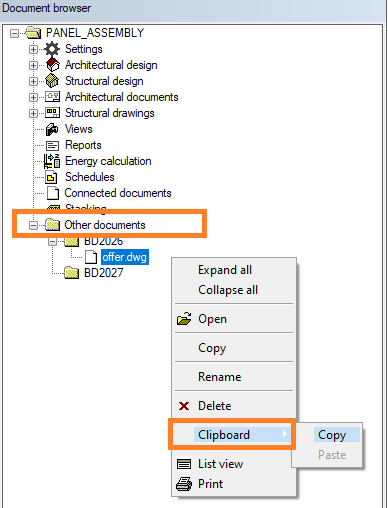Select Copy in the Clipboard submenu
This screenshot has height=508, width=388.
click(337, 435)
